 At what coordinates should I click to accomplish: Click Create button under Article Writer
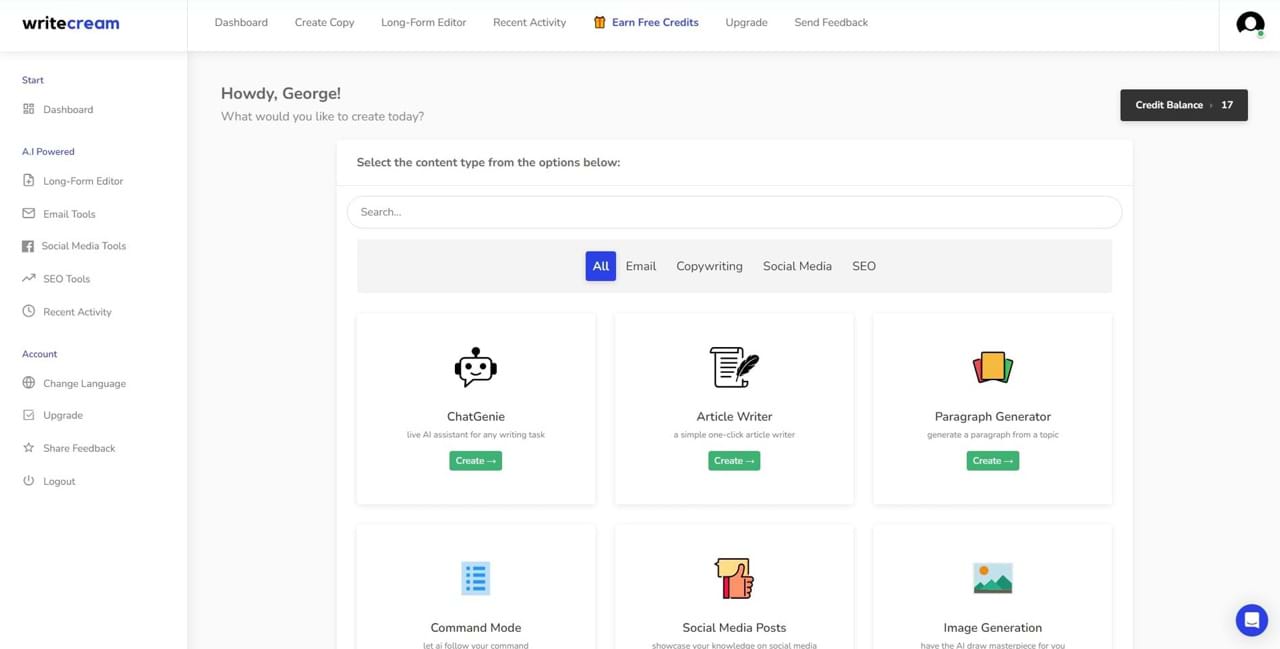734,461
